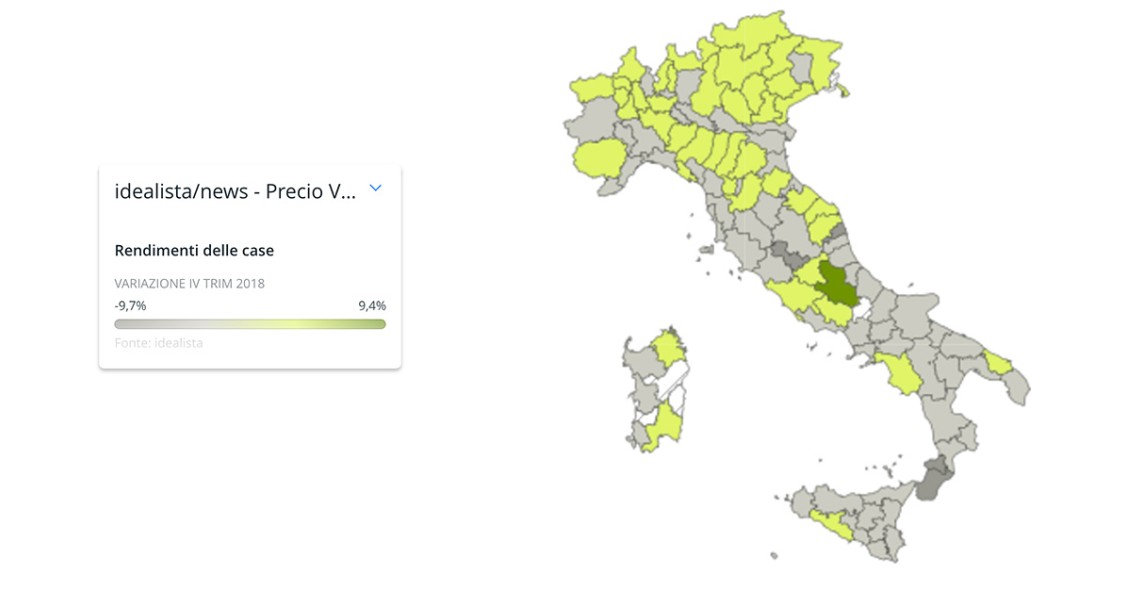Click the "idealista/news - Precio V..." title
Screen dimensions: 1128x591
(235, 190)
